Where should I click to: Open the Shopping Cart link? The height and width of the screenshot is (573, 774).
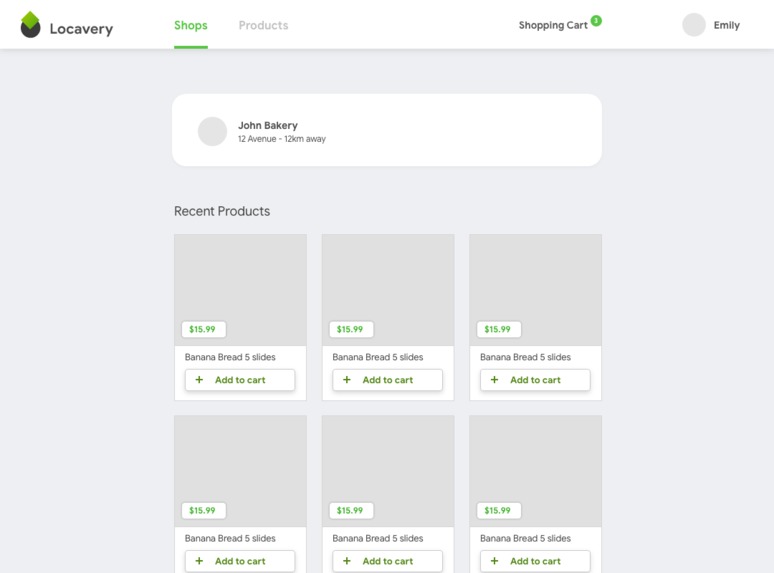(553, 25)
